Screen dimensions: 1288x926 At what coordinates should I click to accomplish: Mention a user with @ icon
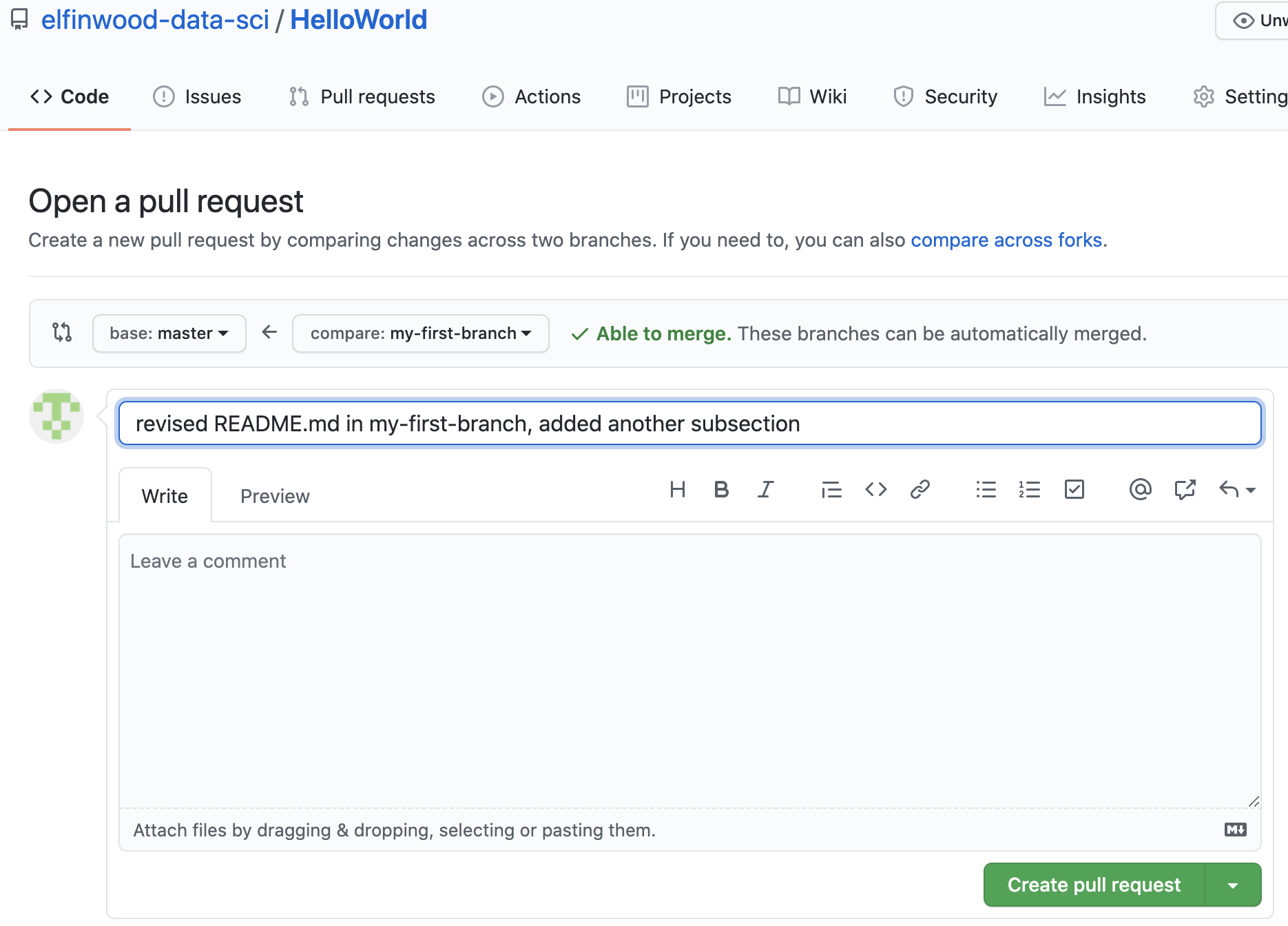click(1140, 490)
